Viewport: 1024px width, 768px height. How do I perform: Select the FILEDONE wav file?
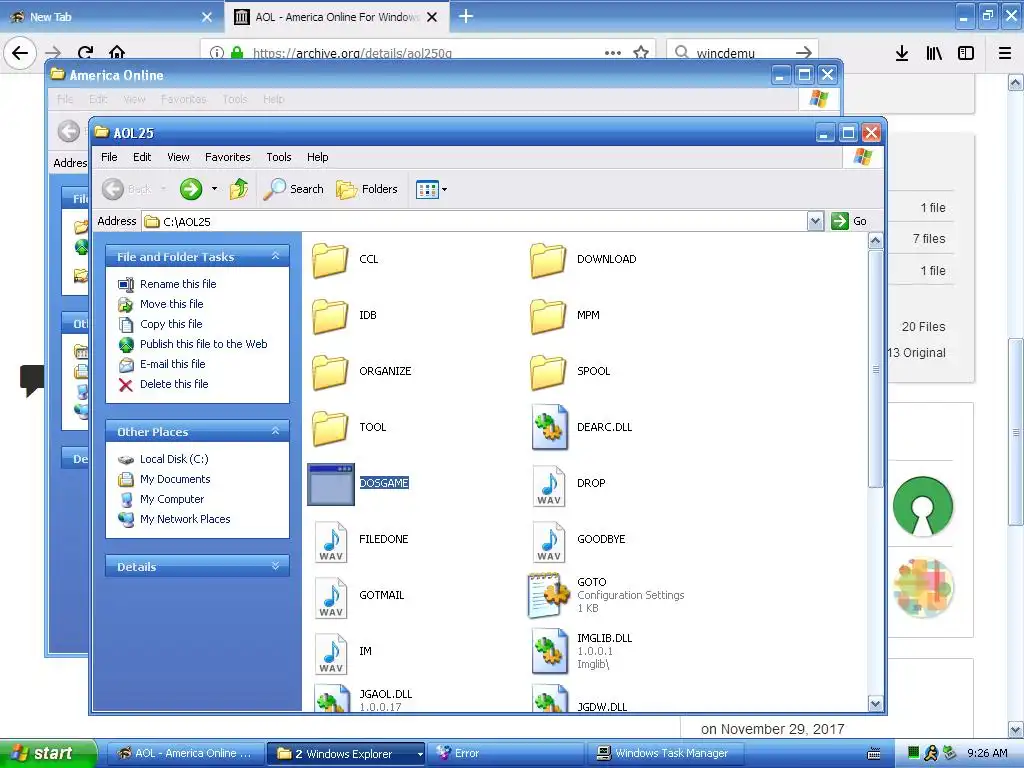tap(361, 540)
